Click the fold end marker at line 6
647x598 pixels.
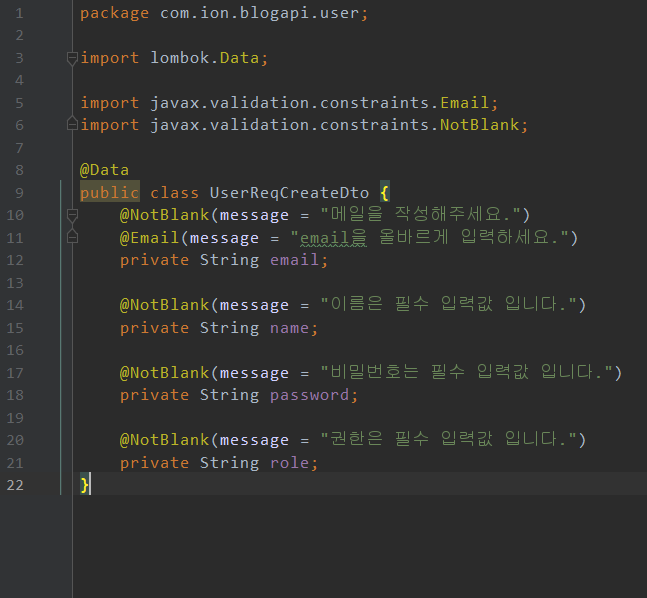[x=72, y=123]
